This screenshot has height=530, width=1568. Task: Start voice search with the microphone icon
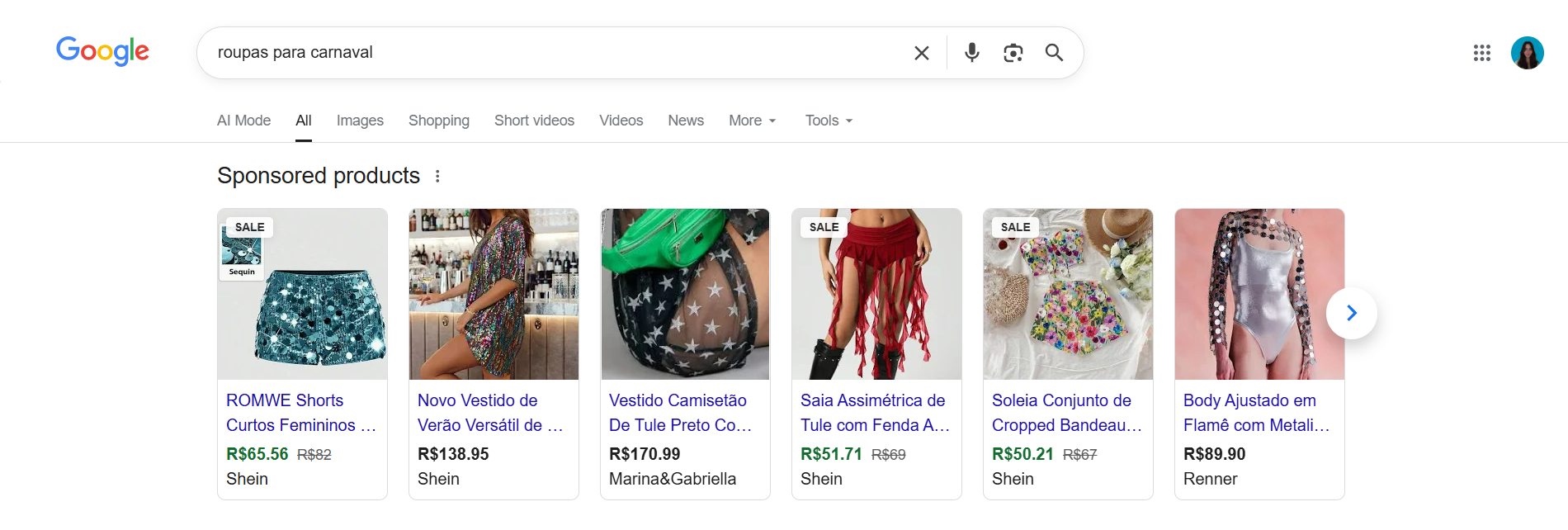point(972,53)
